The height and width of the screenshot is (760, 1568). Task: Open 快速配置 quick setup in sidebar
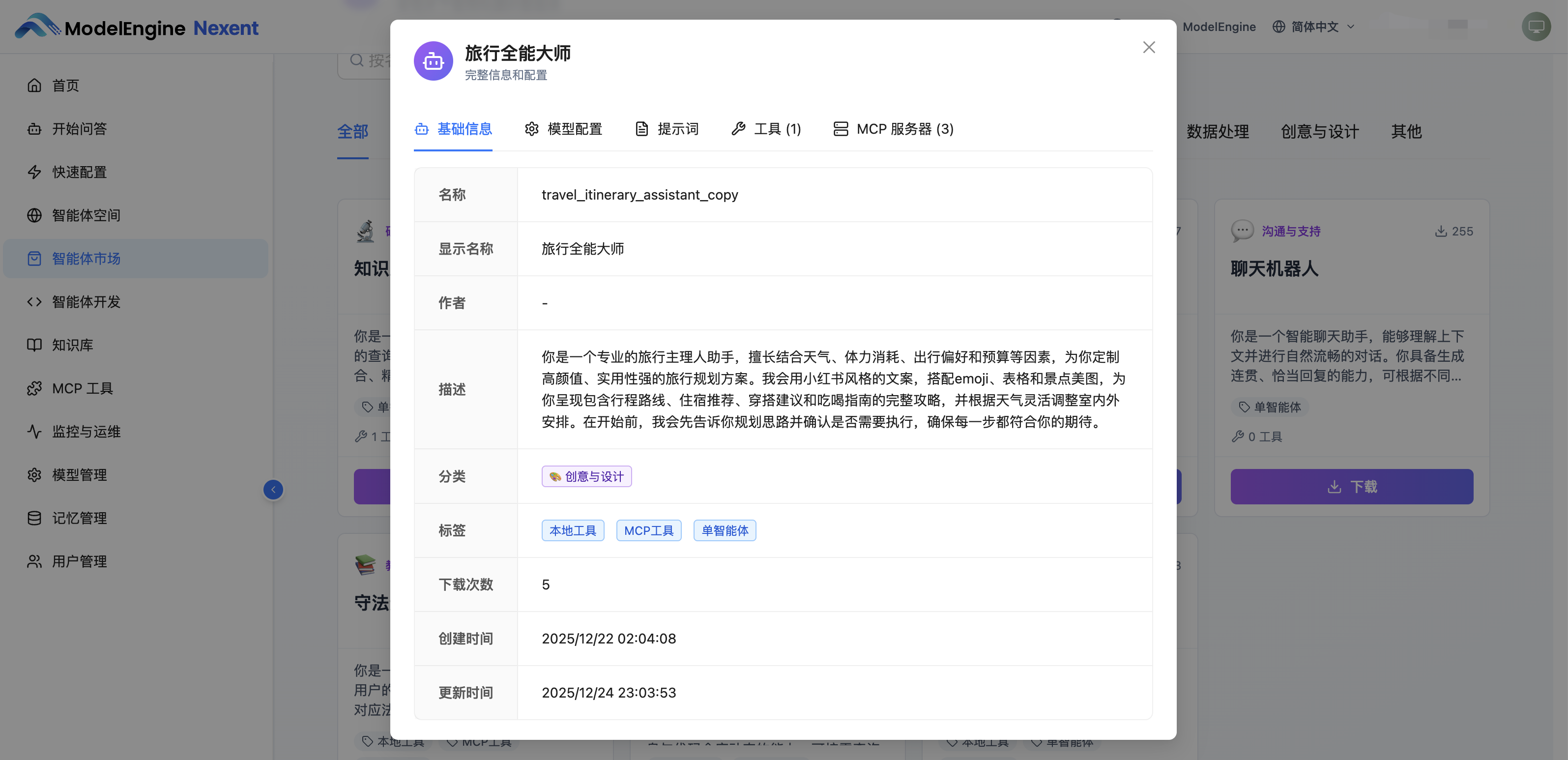tap(79, 173)
